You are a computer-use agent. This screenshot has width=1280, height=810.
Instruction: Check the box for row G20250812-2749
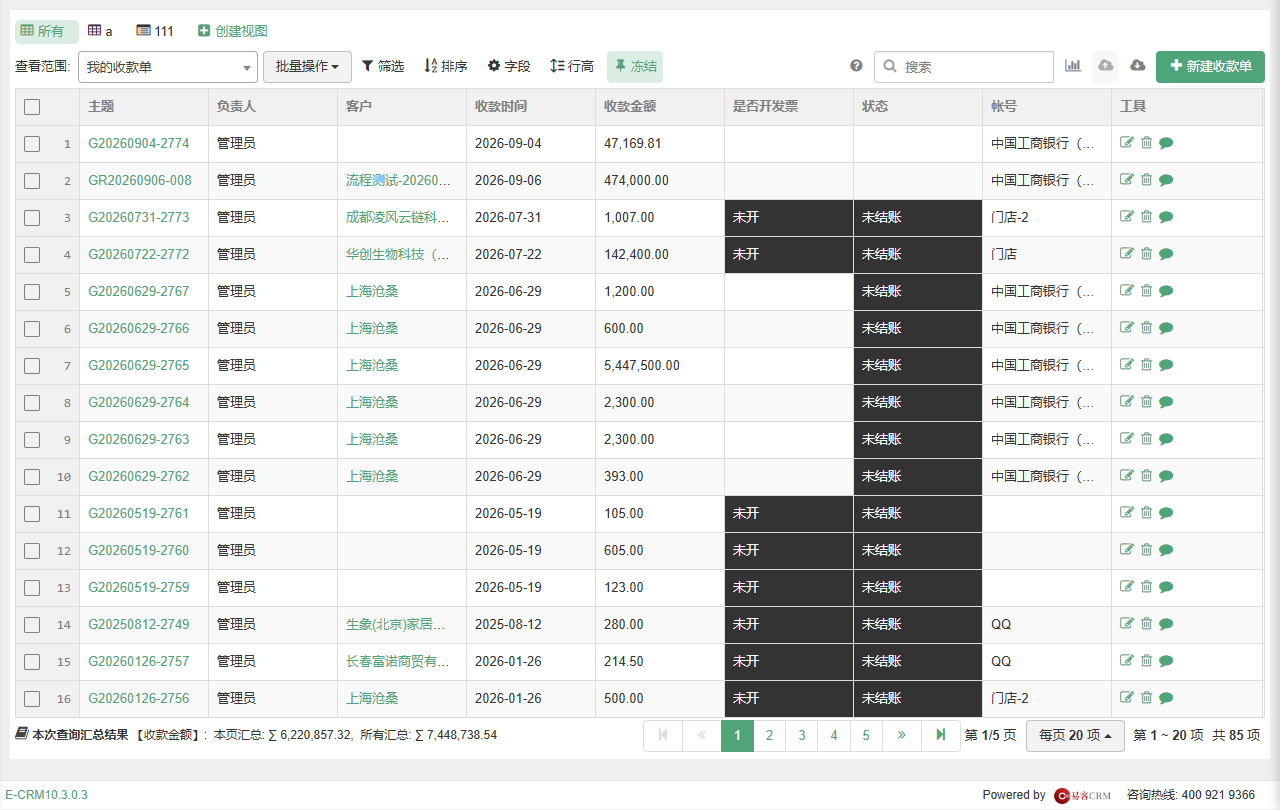(32, 625)
